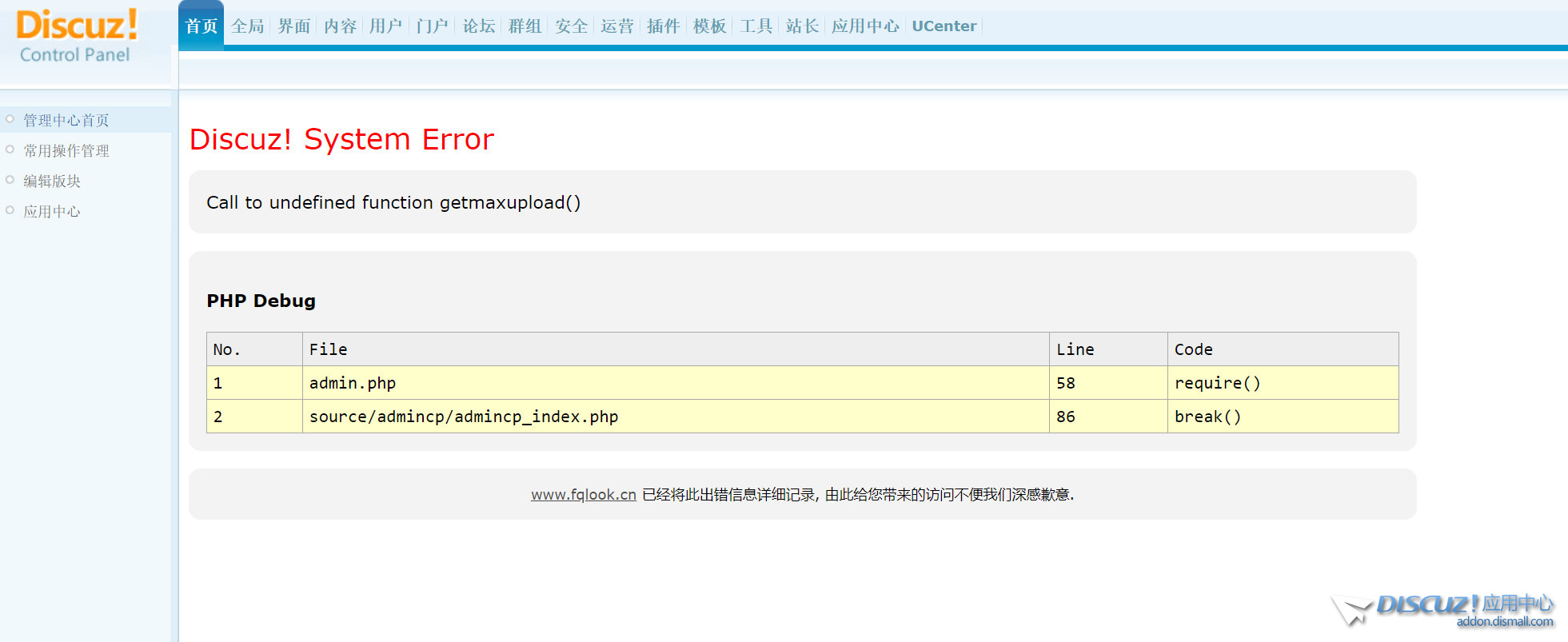Click the break() code cell
1568x642 pixels.
[1283, 417]
